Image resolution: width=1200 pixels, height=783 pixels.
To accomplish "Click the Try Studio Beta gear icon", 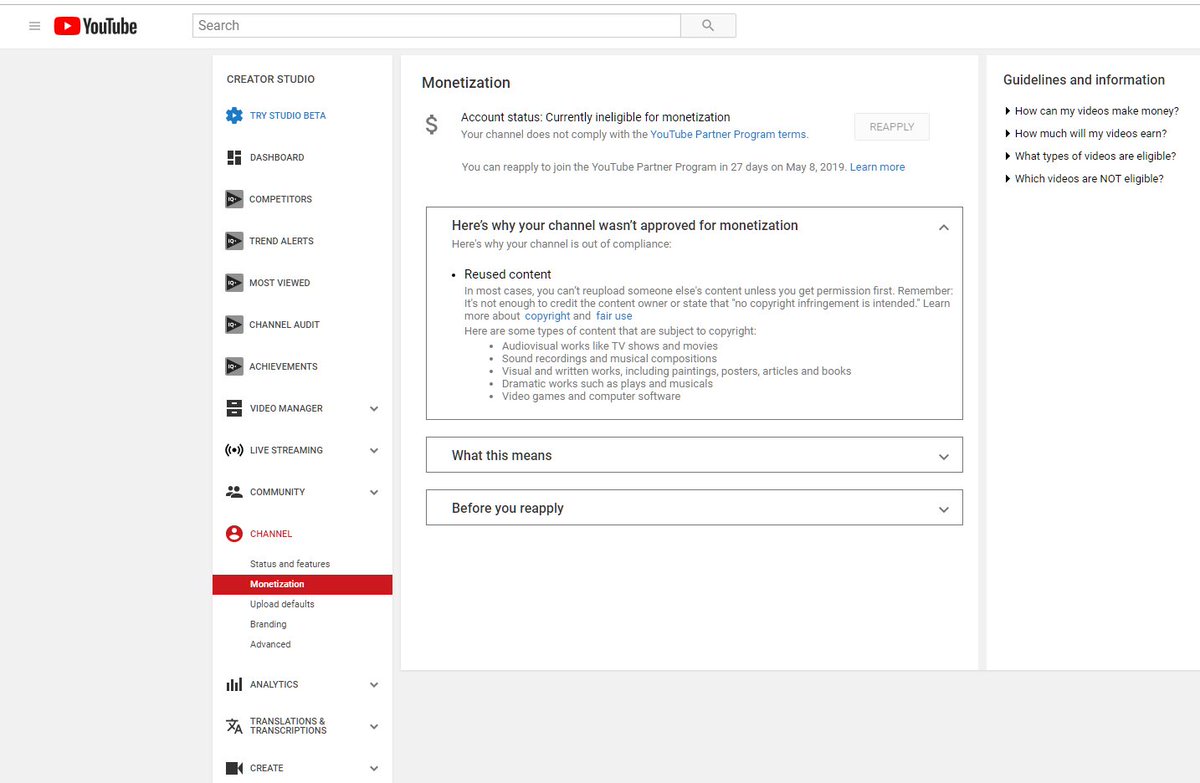I will 234,116.
